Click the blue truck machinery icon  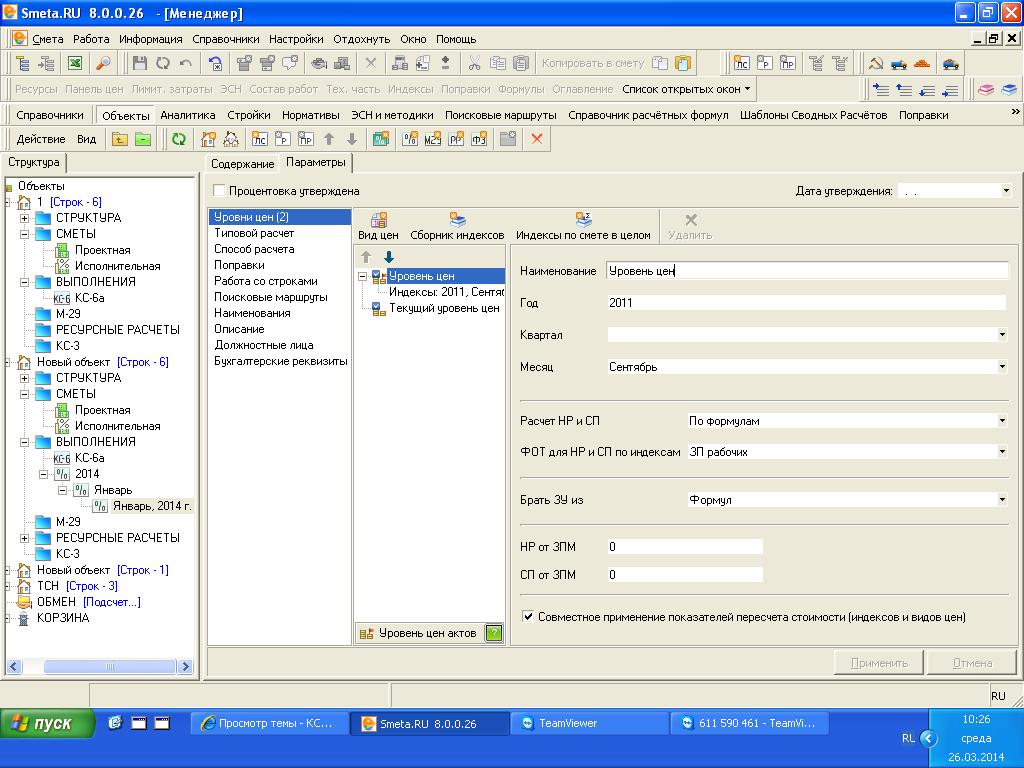899,63
